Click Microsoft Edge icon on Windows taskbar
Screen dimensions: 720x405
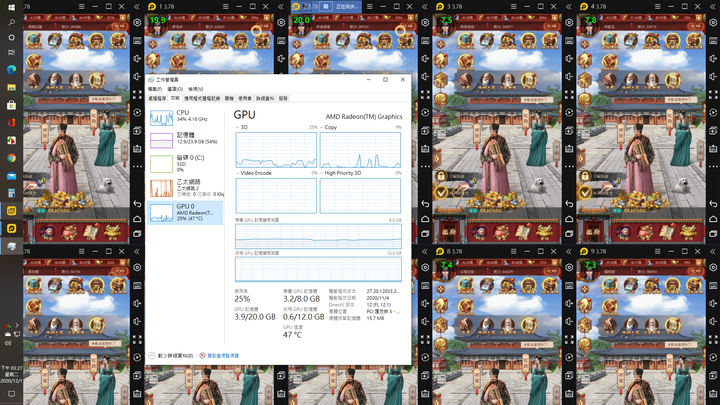point(11,69)
